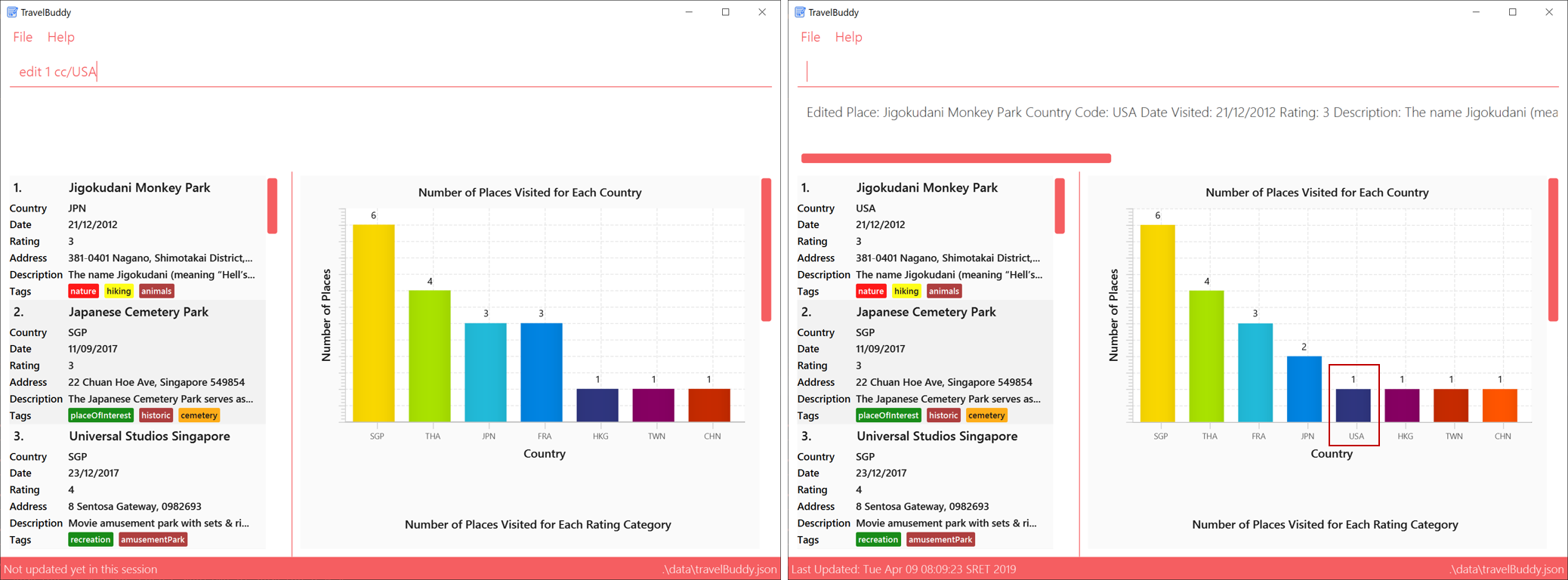Click red TWN bar in right chart
The image size is (1568, 580).
(x=1451, y=406)
